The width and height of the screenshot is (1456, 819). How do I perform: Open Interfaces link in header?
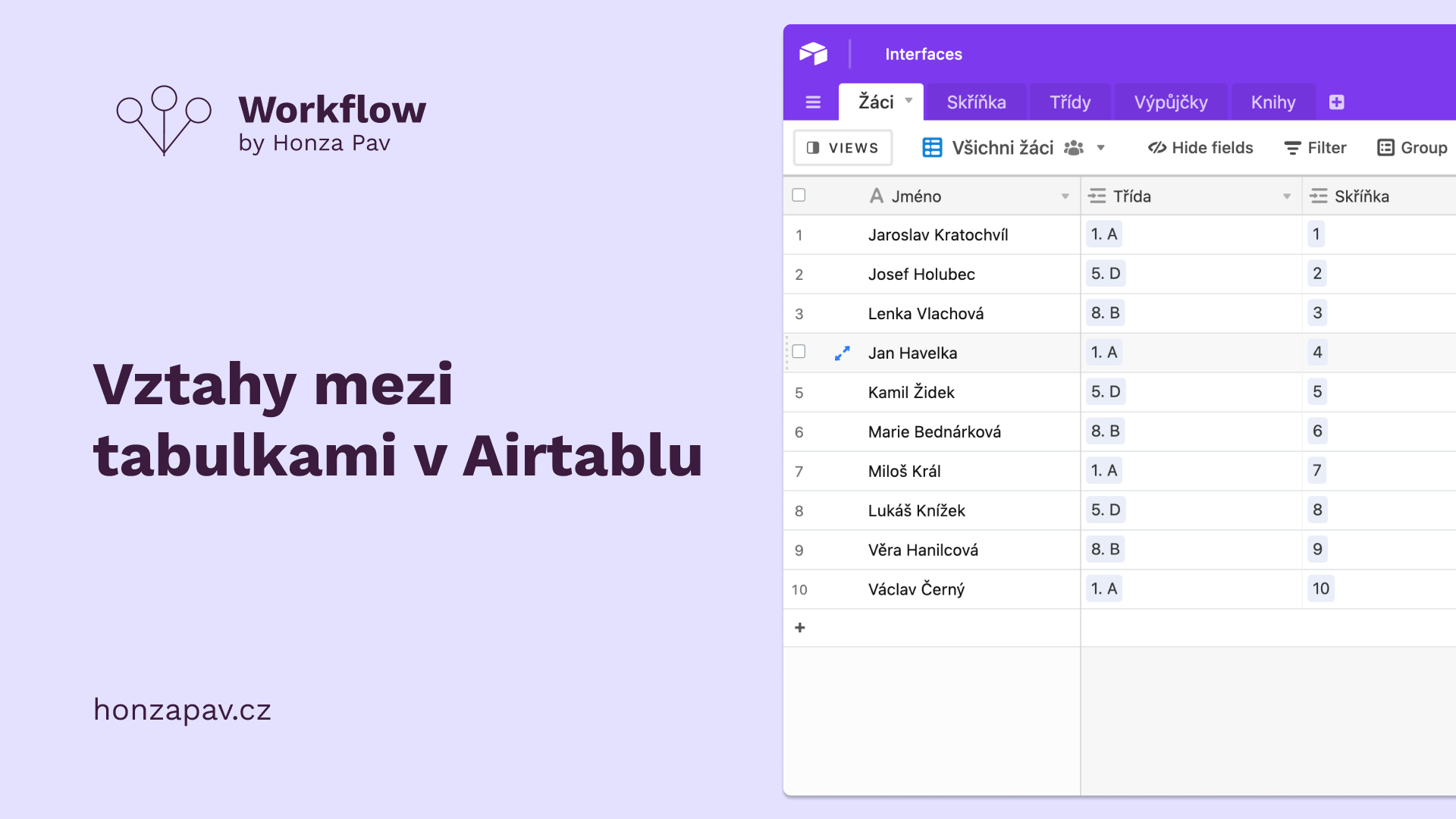coord(923,54)
